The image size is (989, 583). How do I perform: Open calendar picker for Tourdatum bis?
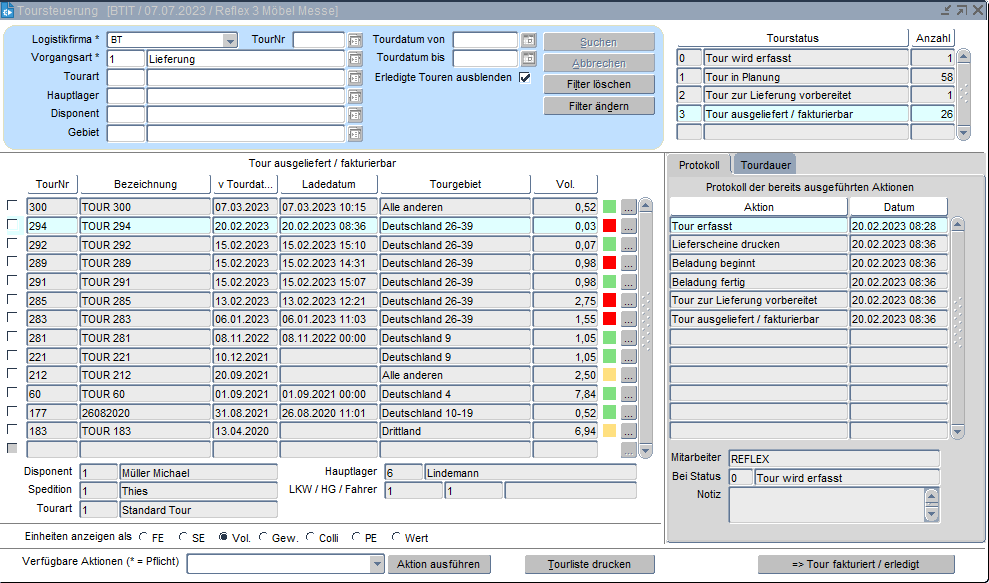point(529,59)
